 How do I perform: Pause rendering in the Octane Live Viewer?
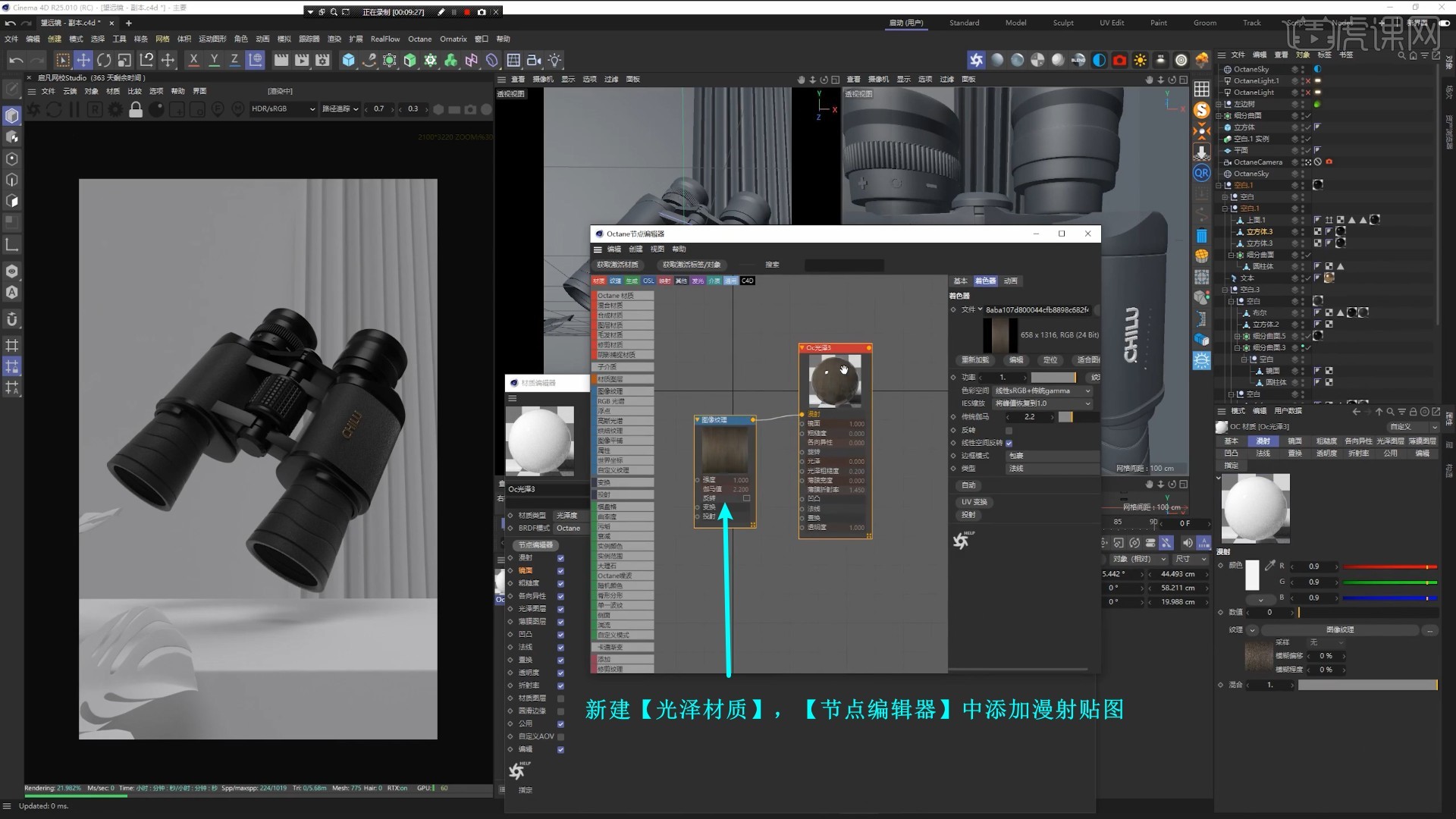(74, 109)
